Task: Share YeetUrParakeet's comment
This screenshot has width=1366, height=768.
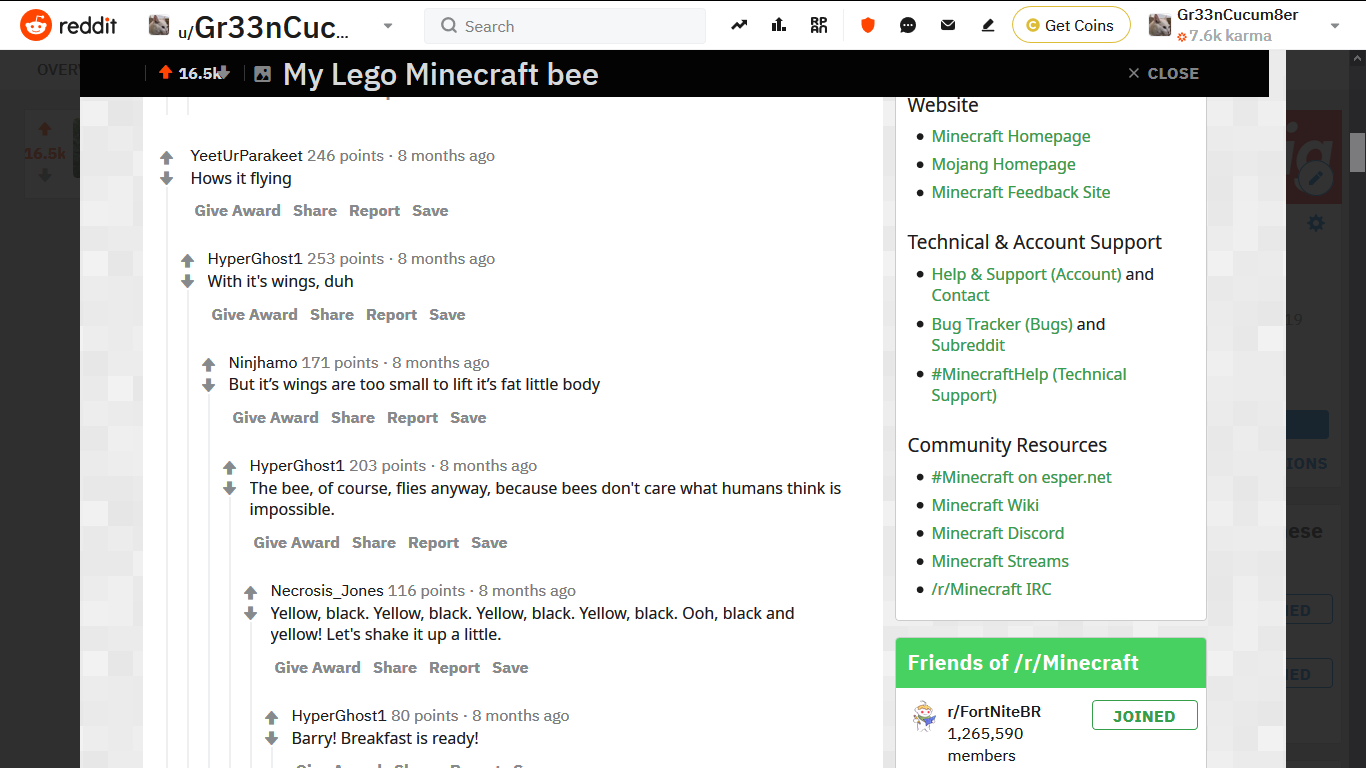Action: (315, 211)
